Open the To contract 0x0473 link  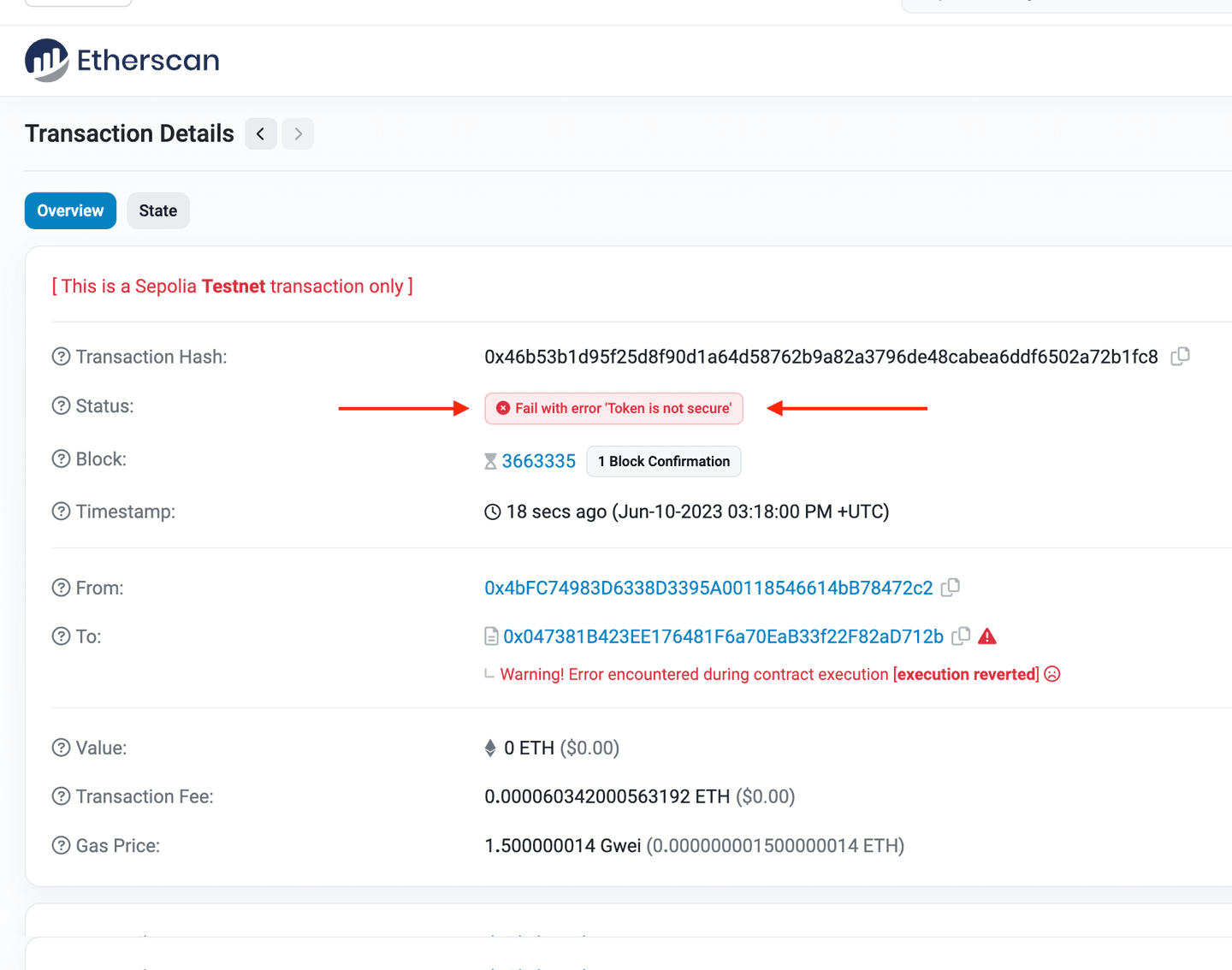point(723,636)
